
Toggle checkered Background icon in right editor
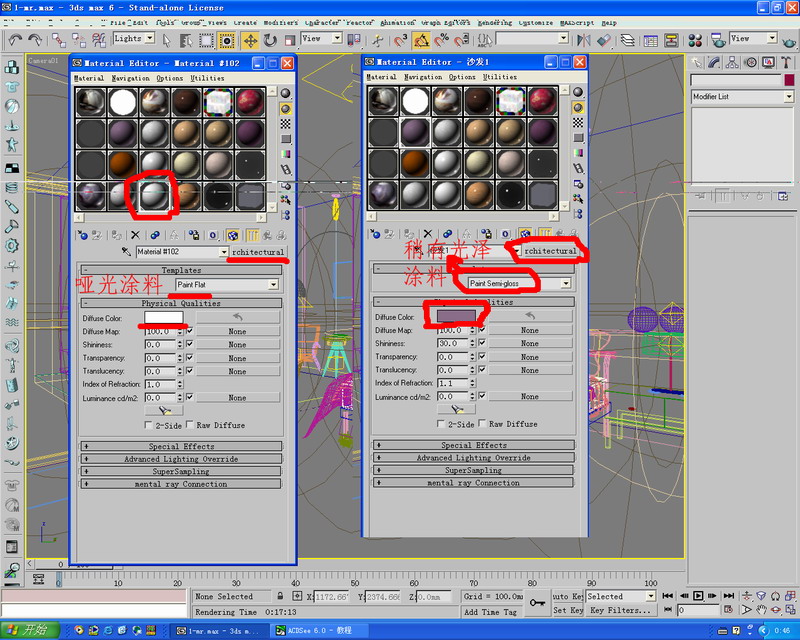pos(578,122)
